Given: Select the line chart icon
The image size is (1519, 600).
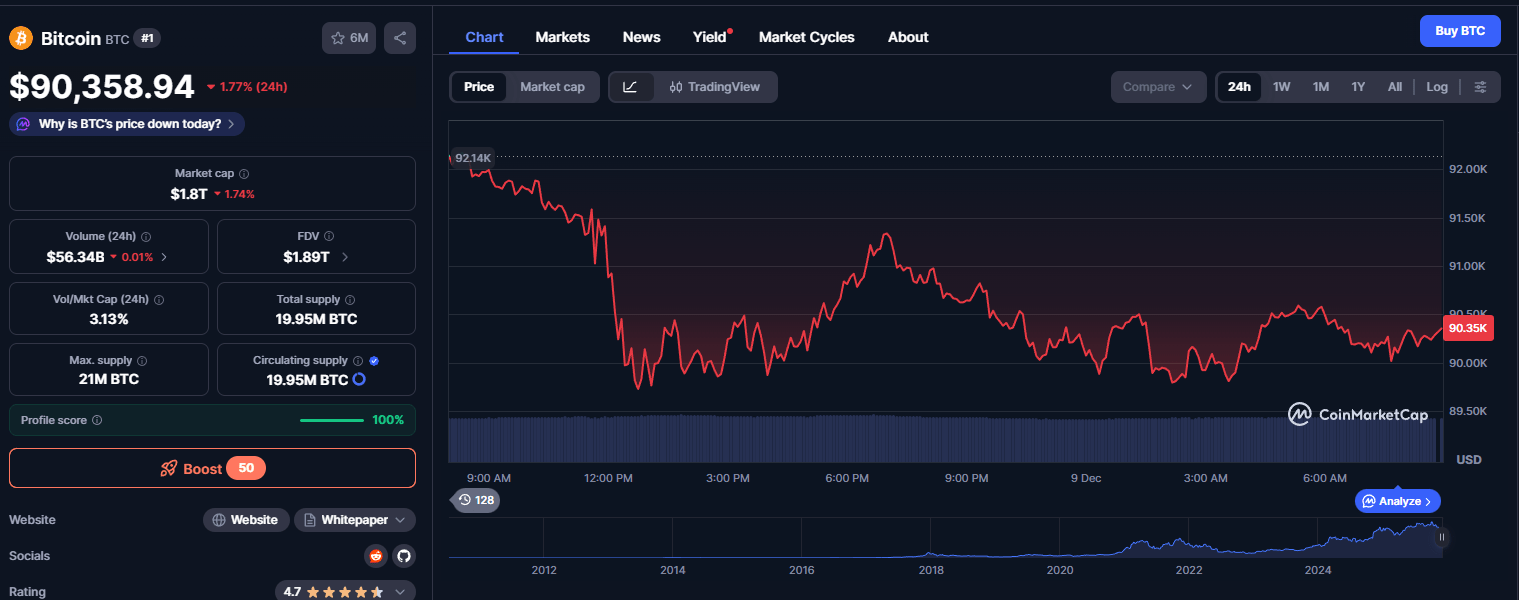Looking at the screenshot, I should pyautogui.click(x=631, y=87).
